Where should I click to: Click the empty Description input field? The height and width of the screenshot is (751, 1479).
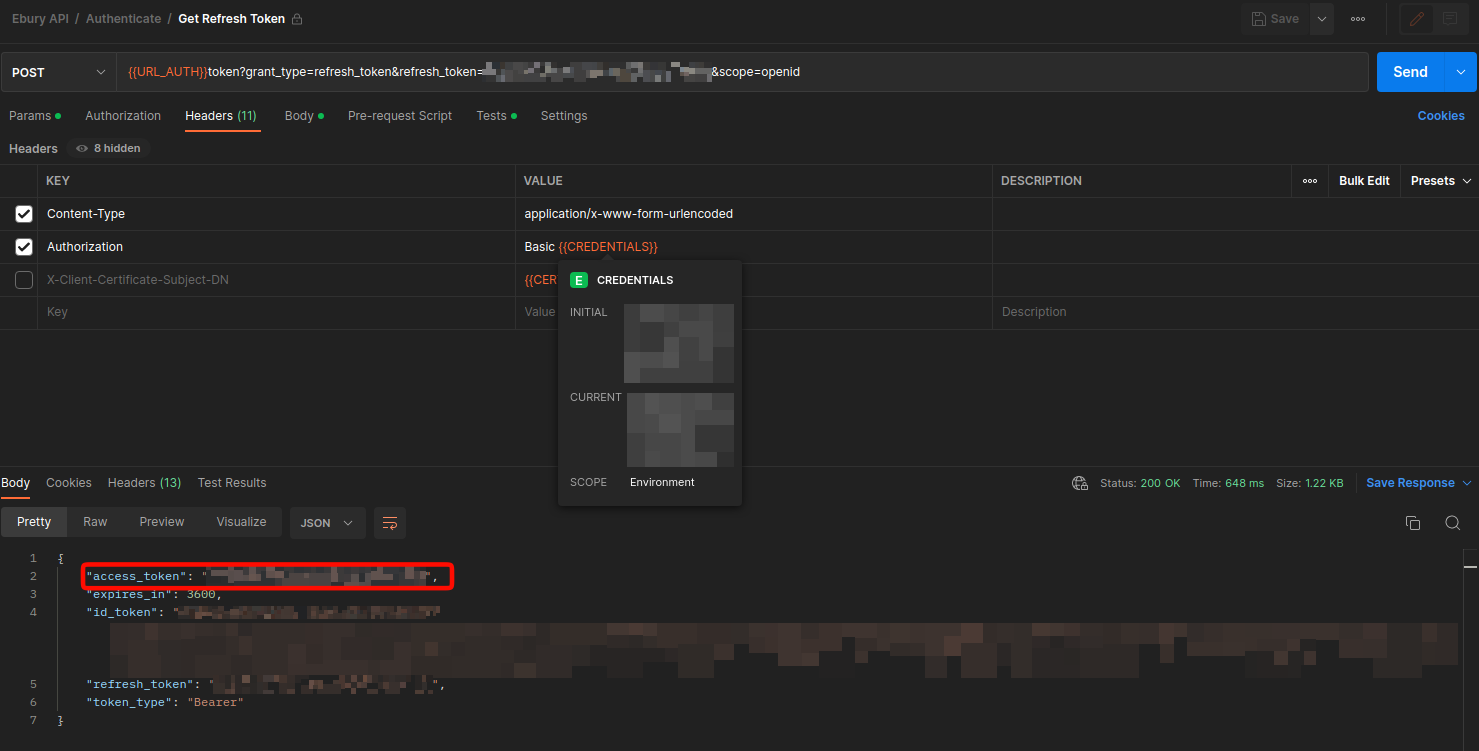pos(1235,312)
